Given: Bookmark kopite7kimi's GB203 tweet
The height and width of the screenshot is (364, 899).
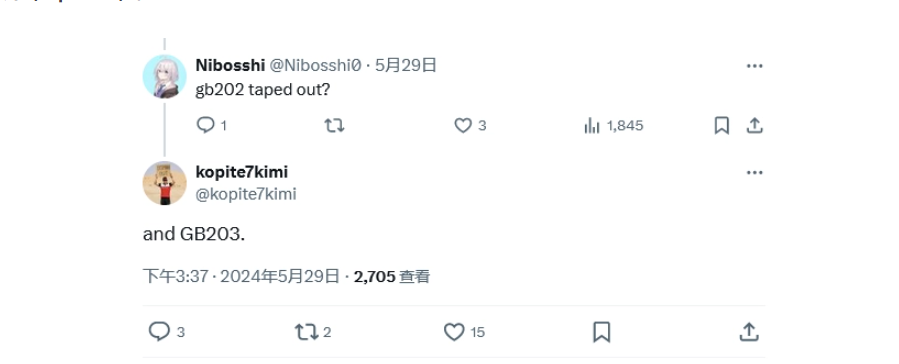Looking at the screenshot, I should point(601,332).
